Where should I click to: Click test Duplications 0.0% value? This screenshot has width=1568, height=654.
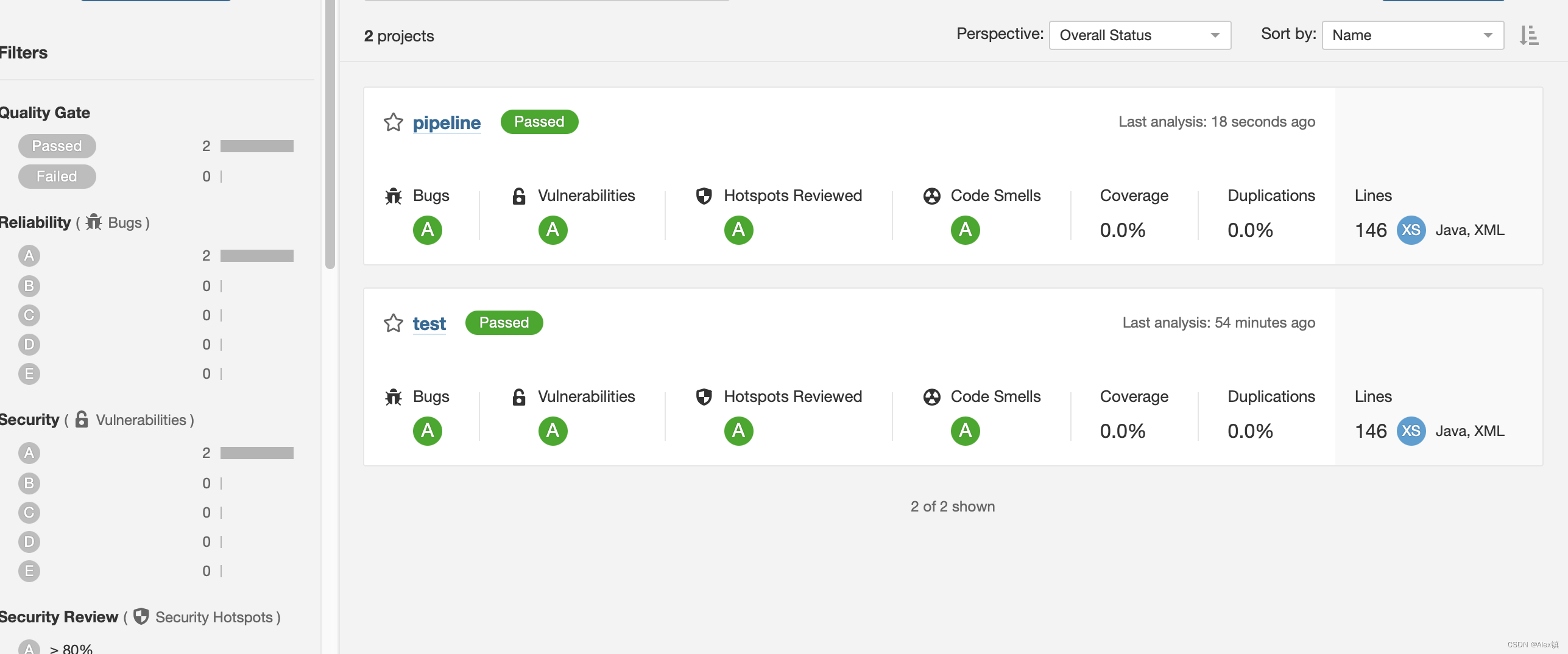(x=1250, y=431)
